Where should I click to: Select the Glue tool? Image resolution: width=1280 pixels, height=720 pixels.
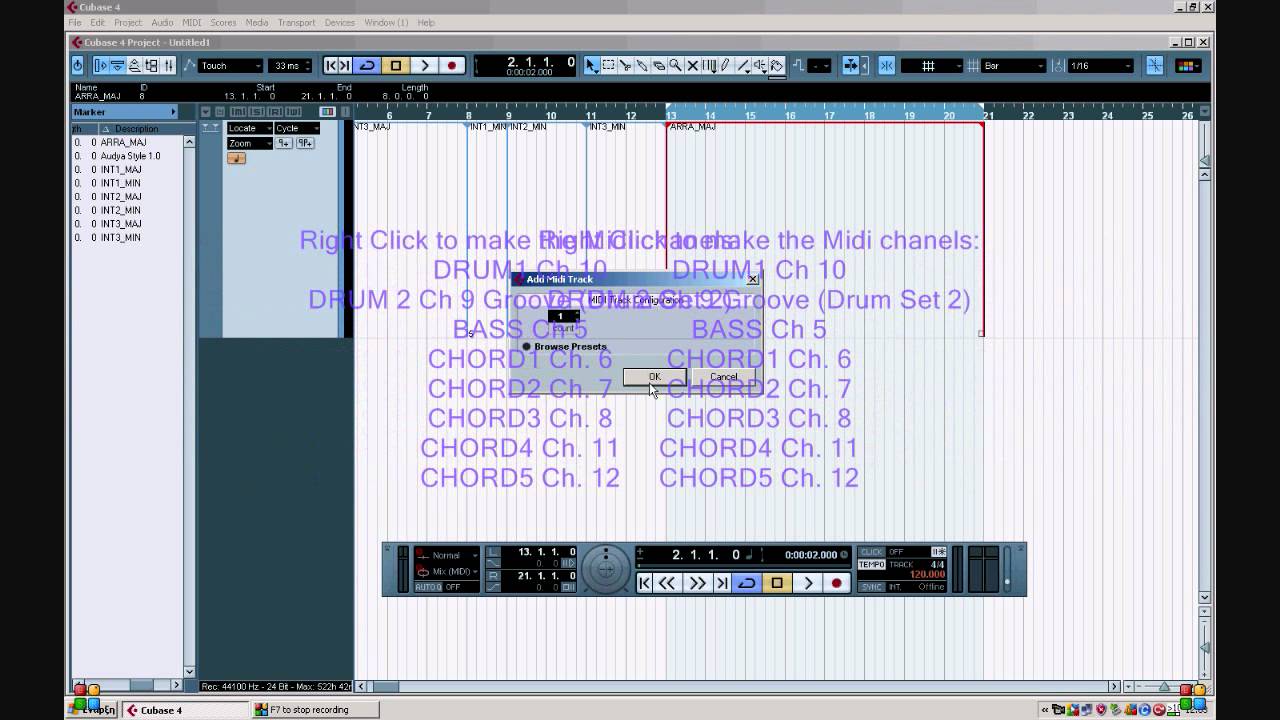tap(642, 66)
